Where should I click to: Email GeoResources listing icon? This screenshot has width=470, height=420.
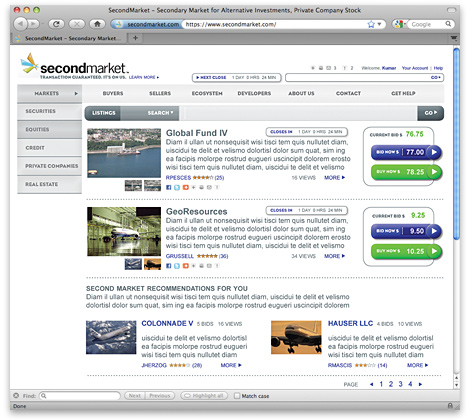tap(209, 266)
